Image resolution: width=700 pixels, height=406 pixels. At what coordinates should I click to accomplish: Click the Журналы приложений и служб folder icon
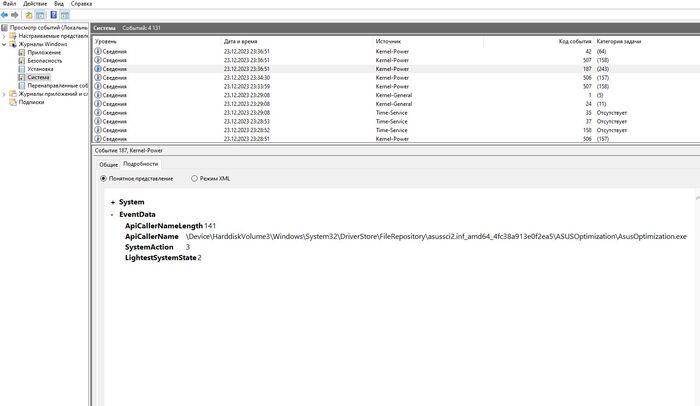pos(13,94)
